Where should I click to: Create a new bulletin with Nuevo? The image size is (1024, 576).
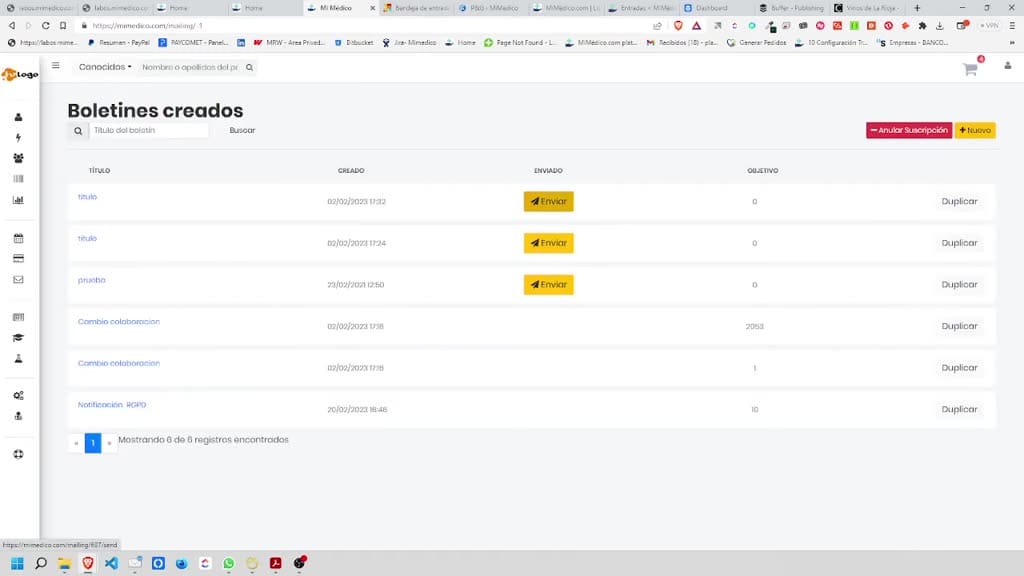click(x=975, y=130)
